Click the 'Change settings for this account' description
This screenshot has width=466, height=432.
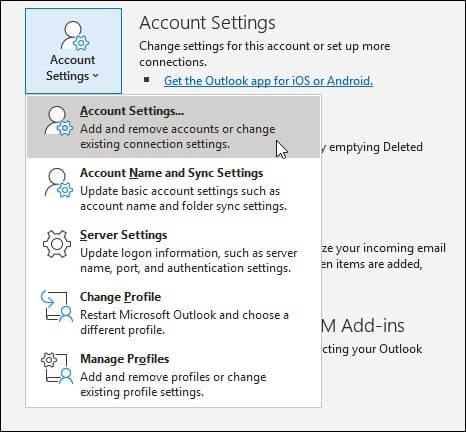[x=264, y=54]
